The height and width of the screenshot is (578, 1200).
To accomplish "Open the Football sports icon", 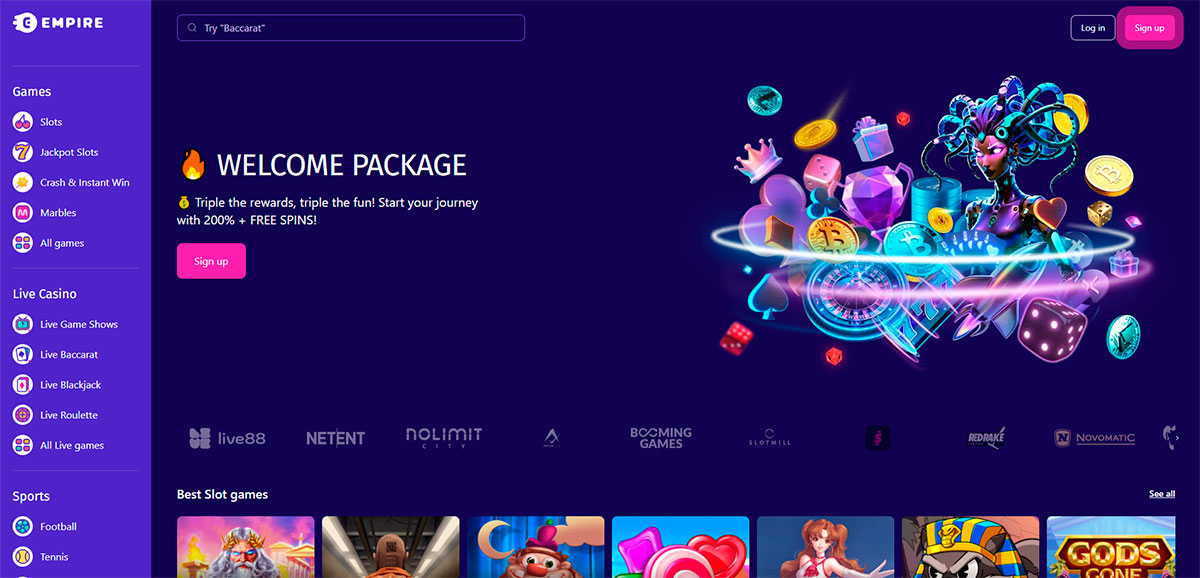I will [x=22, y=526].
